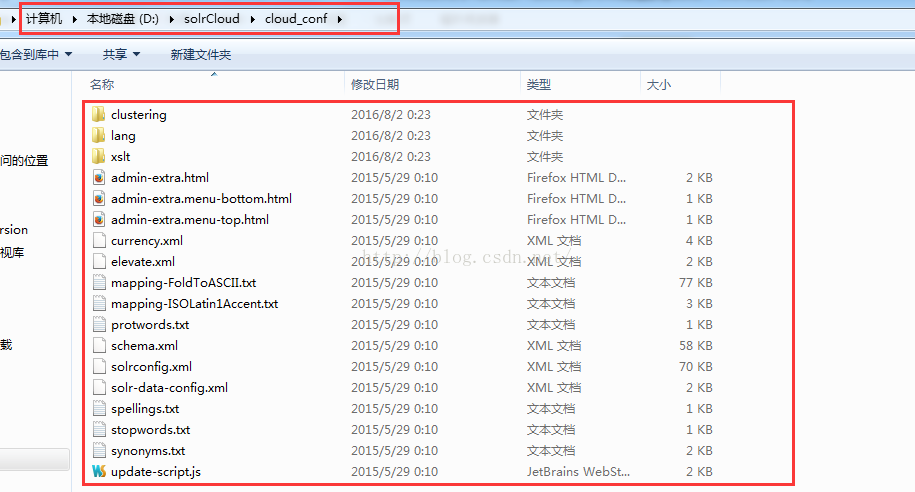Click the spellings.txt file icon
Viewport: 915px width, 492px height.
99,409
